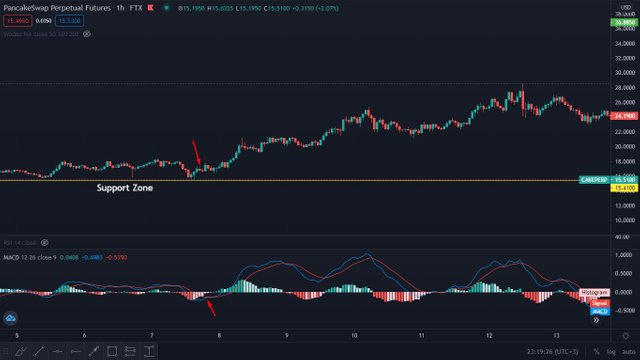Click the MACD 12 26 close 9 legend
Screen dimensions: 640x360
tap(30, 258)
